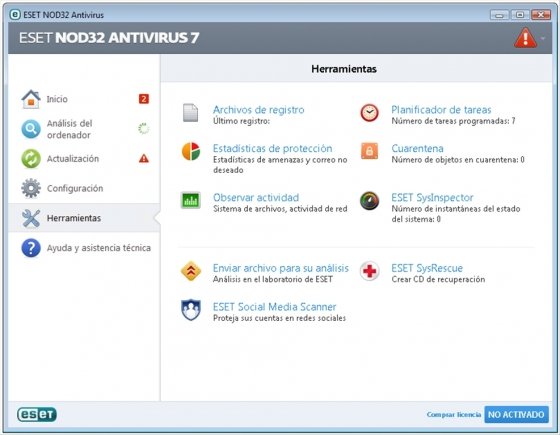
Task: Click the Herramientas wrench icon
Action: (31, 218)
